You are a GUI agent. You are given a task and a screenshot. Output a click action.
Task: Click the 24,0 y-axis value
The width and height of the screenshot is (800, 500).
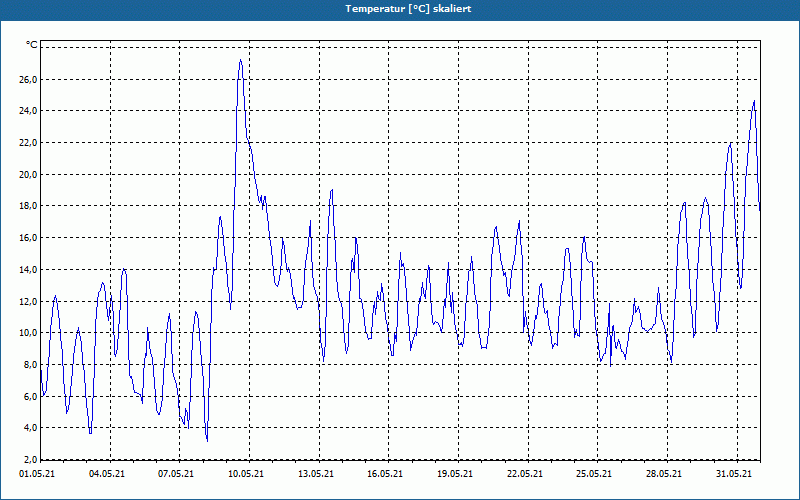(28, 111)
